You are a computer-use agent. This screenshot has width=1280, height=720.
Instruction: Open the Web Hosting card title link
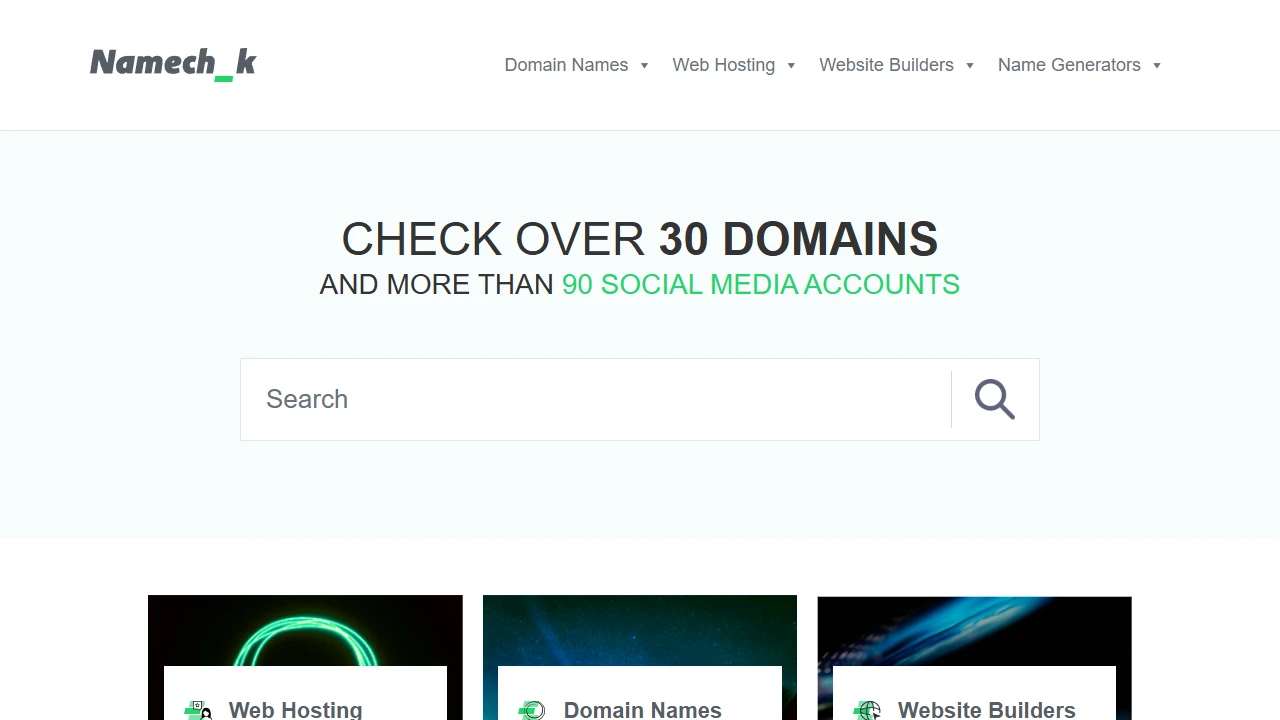[x=295, y=709]
